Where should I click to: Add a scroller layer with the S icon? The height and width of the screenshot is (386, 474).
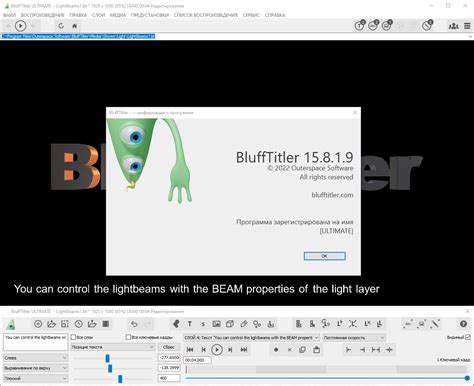click(x=203, y=324)
